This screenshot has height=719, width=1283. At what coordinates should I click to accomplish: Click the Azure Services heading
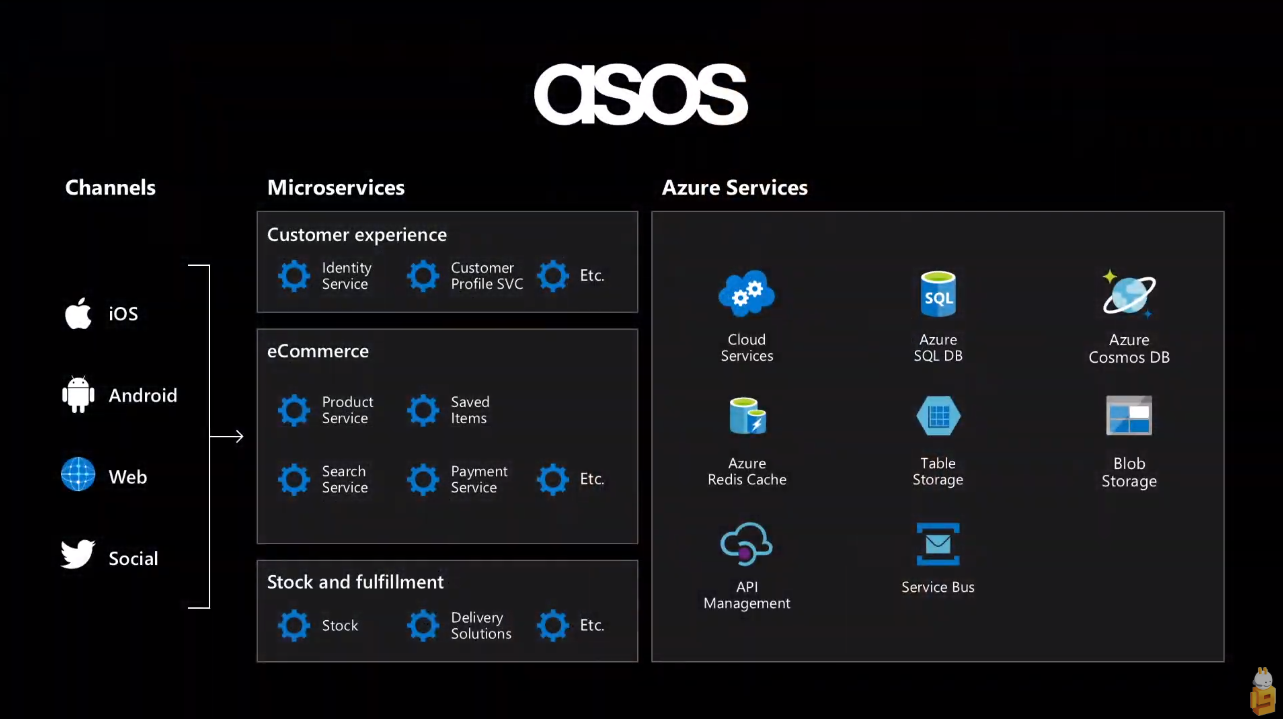pos(735,188)
